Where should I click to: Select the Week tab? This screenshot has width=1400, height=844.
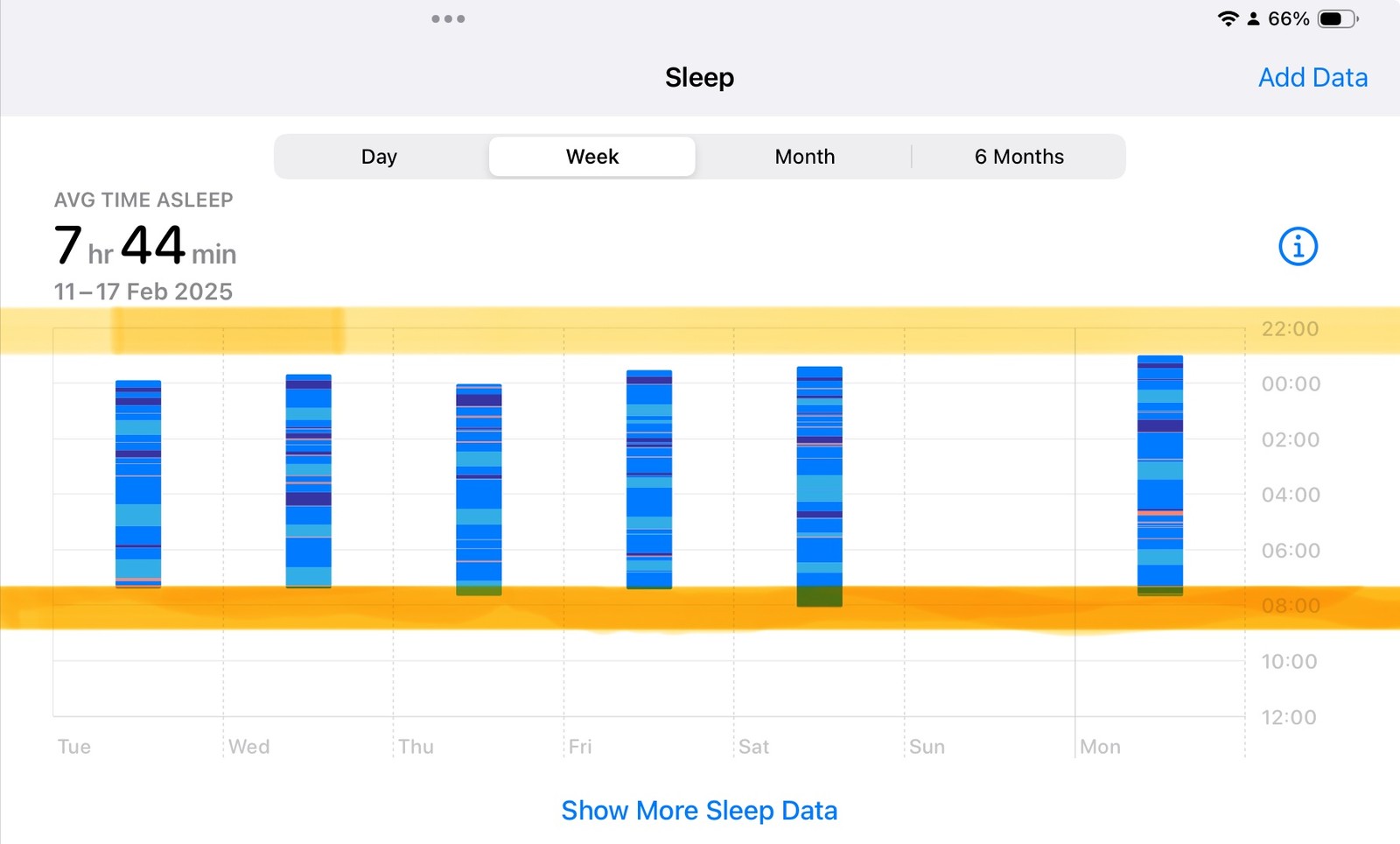592,157
